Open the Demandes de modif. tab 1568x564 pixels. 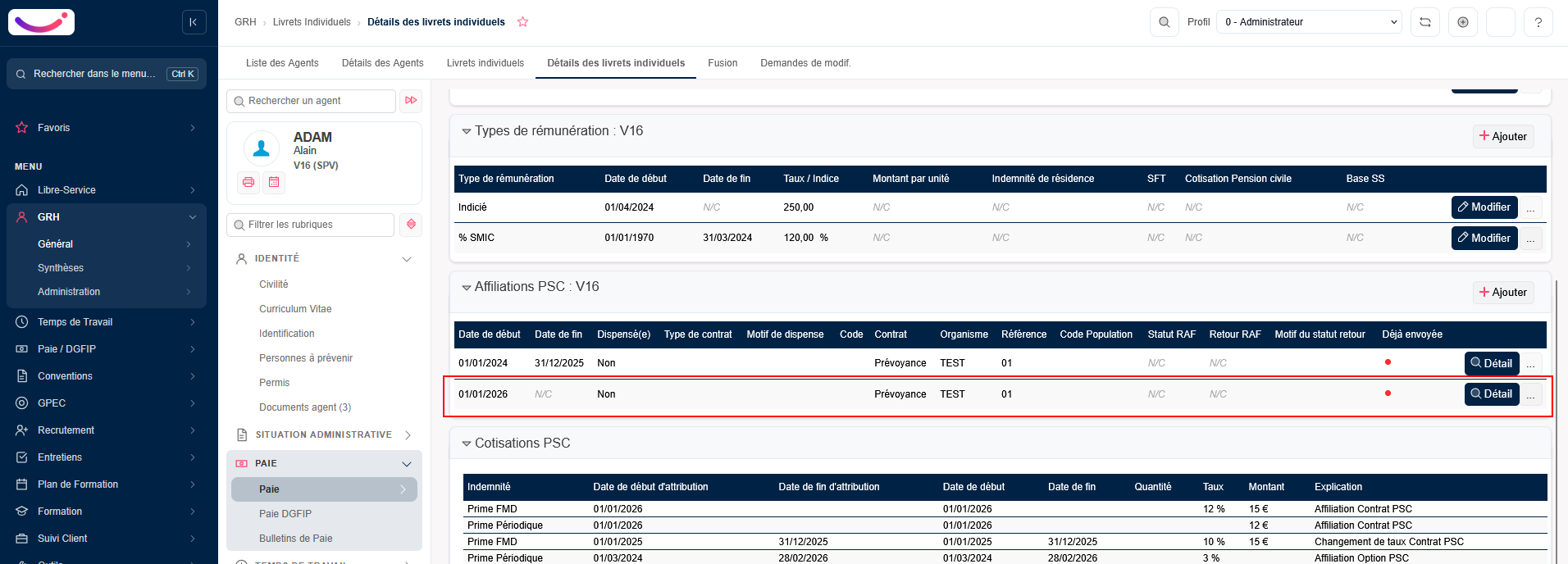[805, 63]
